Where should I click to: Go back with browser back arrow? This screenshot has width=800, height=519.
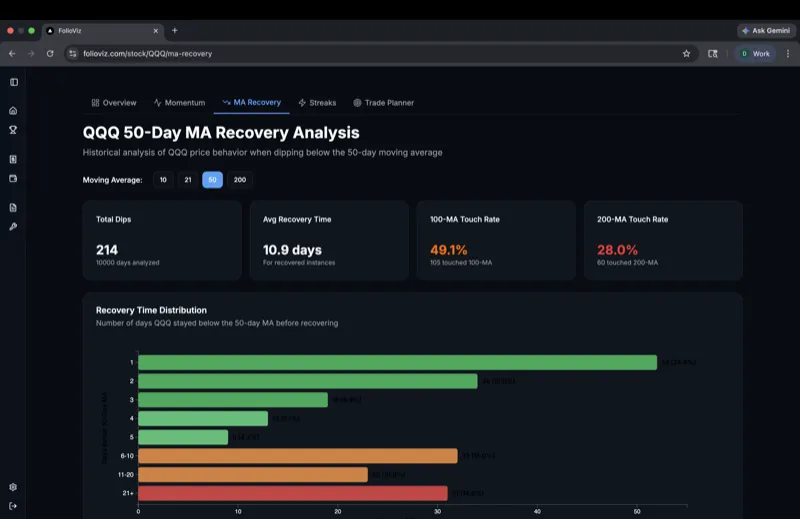12,54
